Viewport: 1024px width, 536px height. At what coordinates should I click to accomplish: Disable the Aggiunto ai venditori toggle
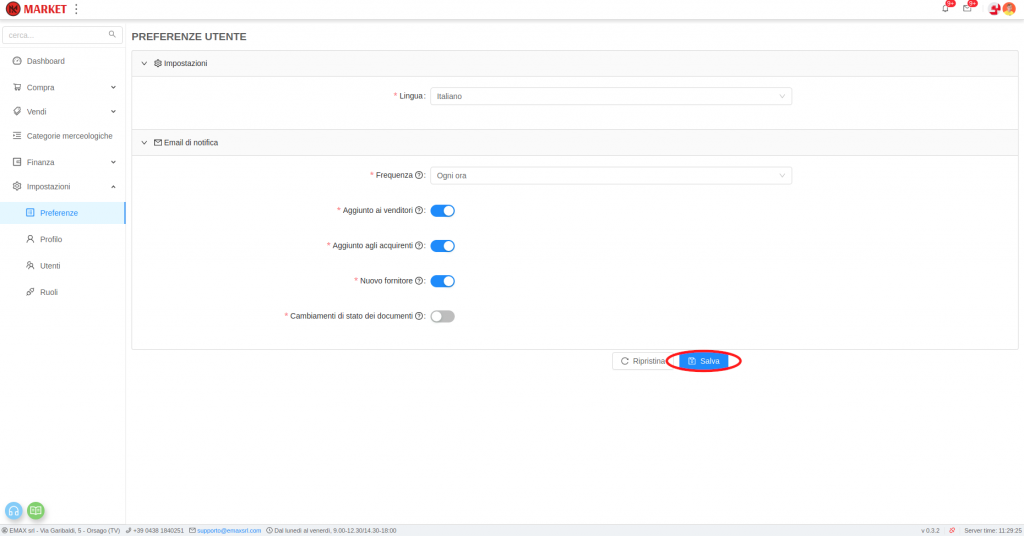[442, 211]
